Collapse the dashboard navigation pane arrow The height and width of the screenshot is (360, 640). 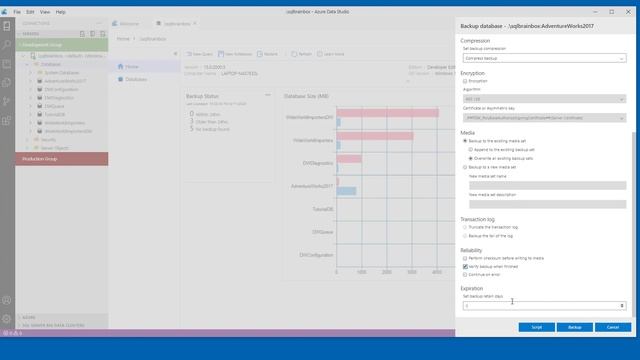[x=176, y=53]
